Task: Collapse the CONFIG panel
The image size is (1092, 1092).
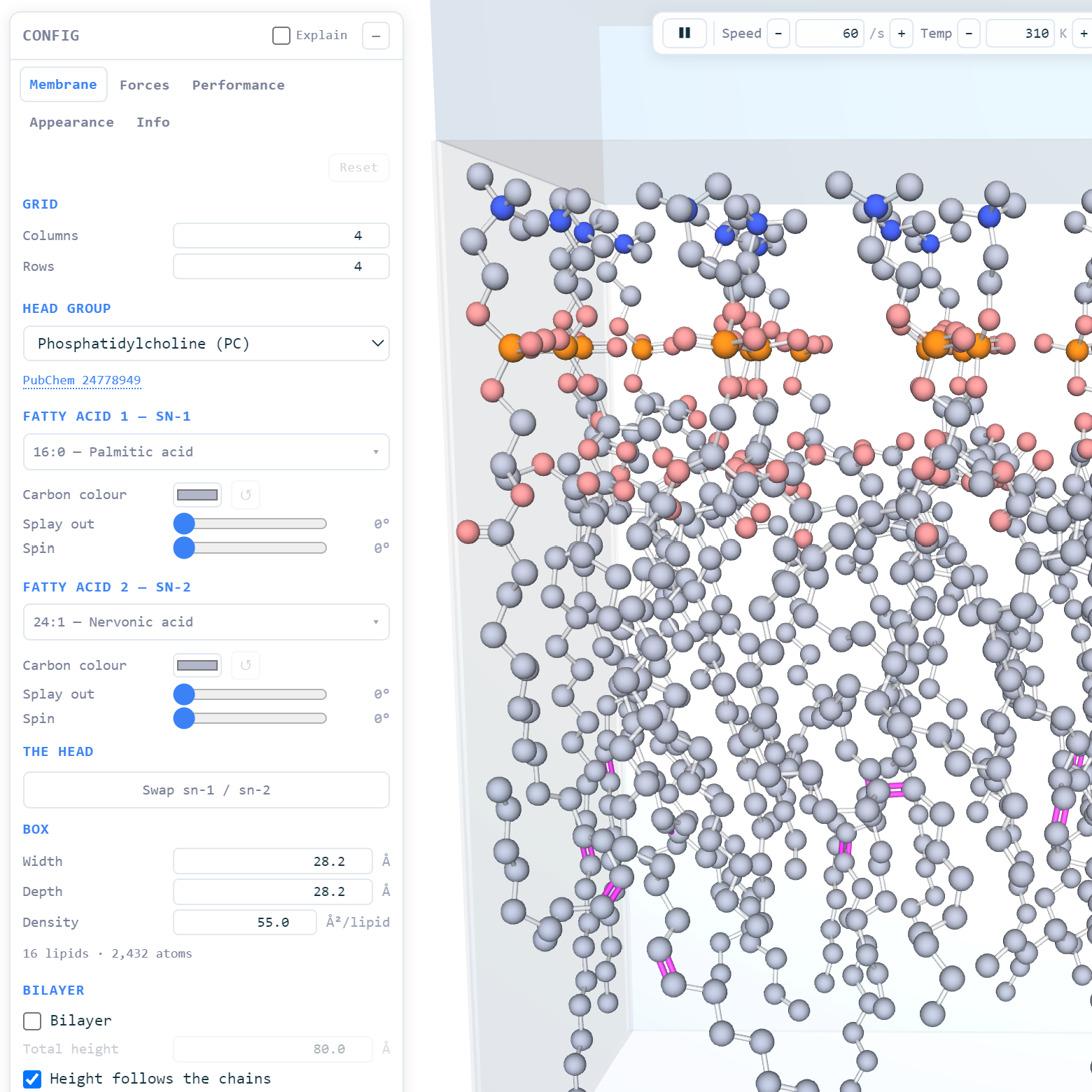Action: (376, 36)
